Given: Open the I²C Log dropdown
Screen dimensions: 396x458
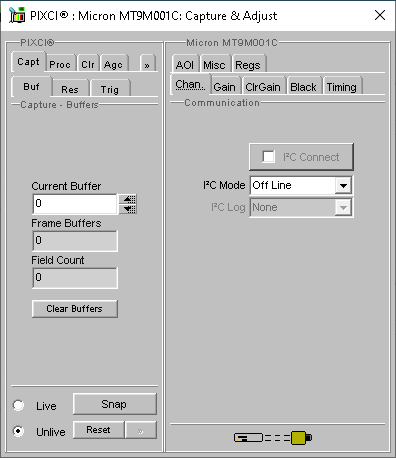Looking at the screenshot, I should pyautogui.click(x=343, y=208).
